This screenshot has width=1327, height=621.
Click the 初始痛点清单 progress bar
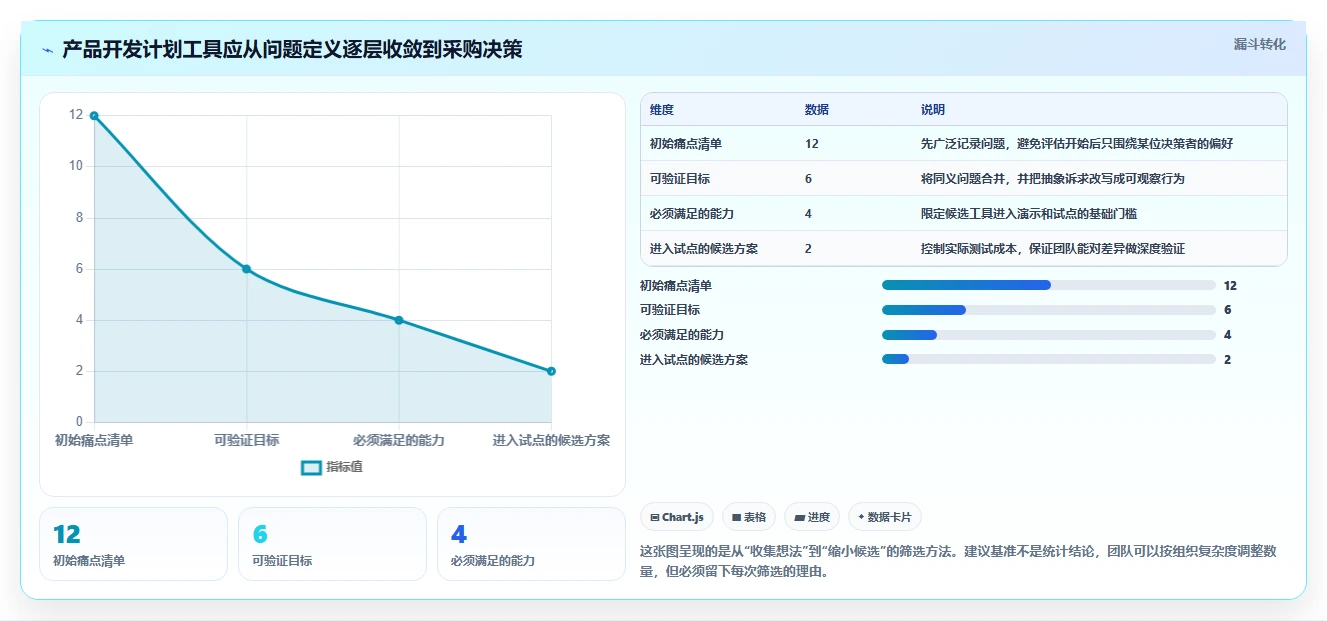[1049, 285]
